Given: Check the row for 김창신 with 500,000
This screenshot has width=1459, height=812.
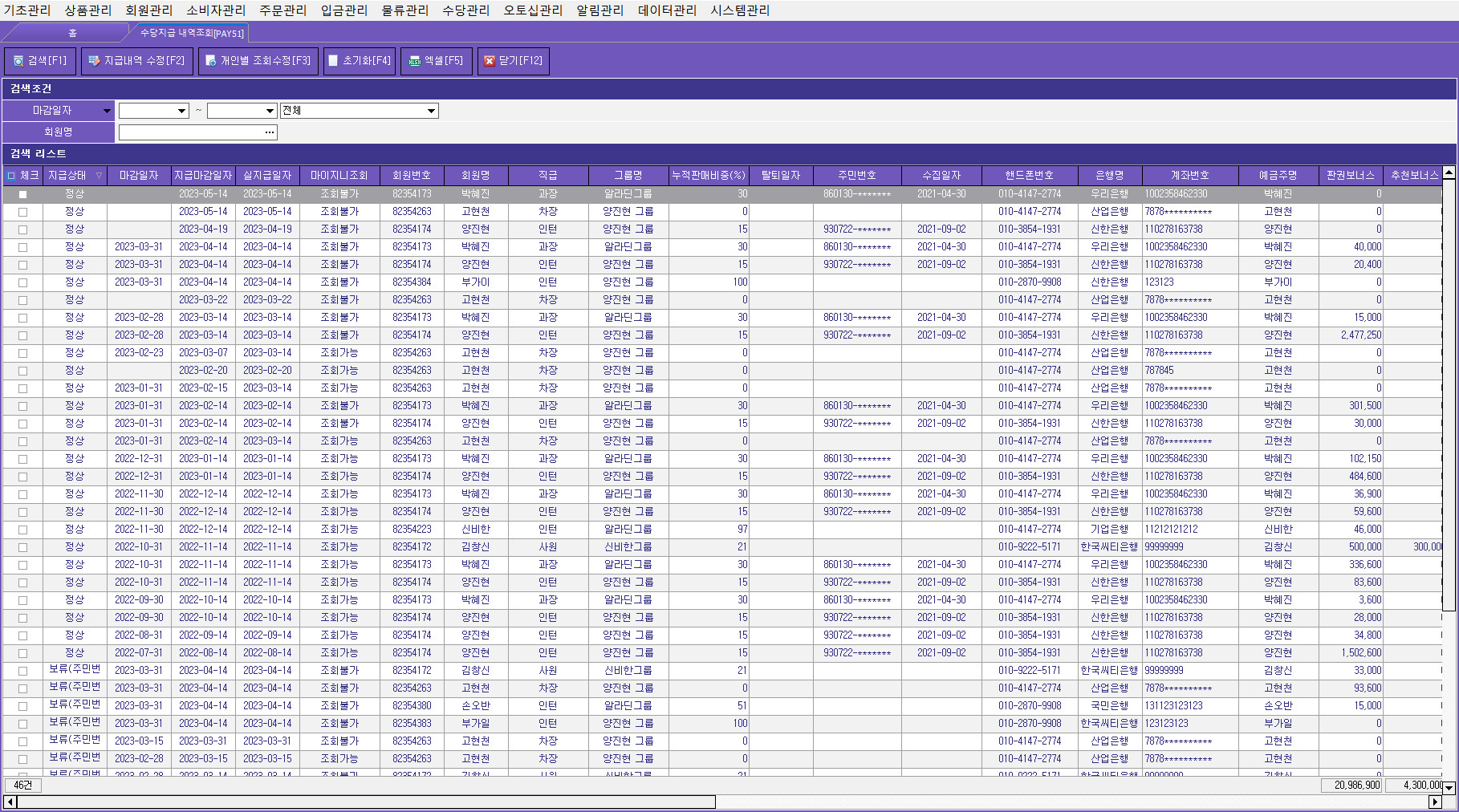Looking at the screenshot, I should coord(22,547).
